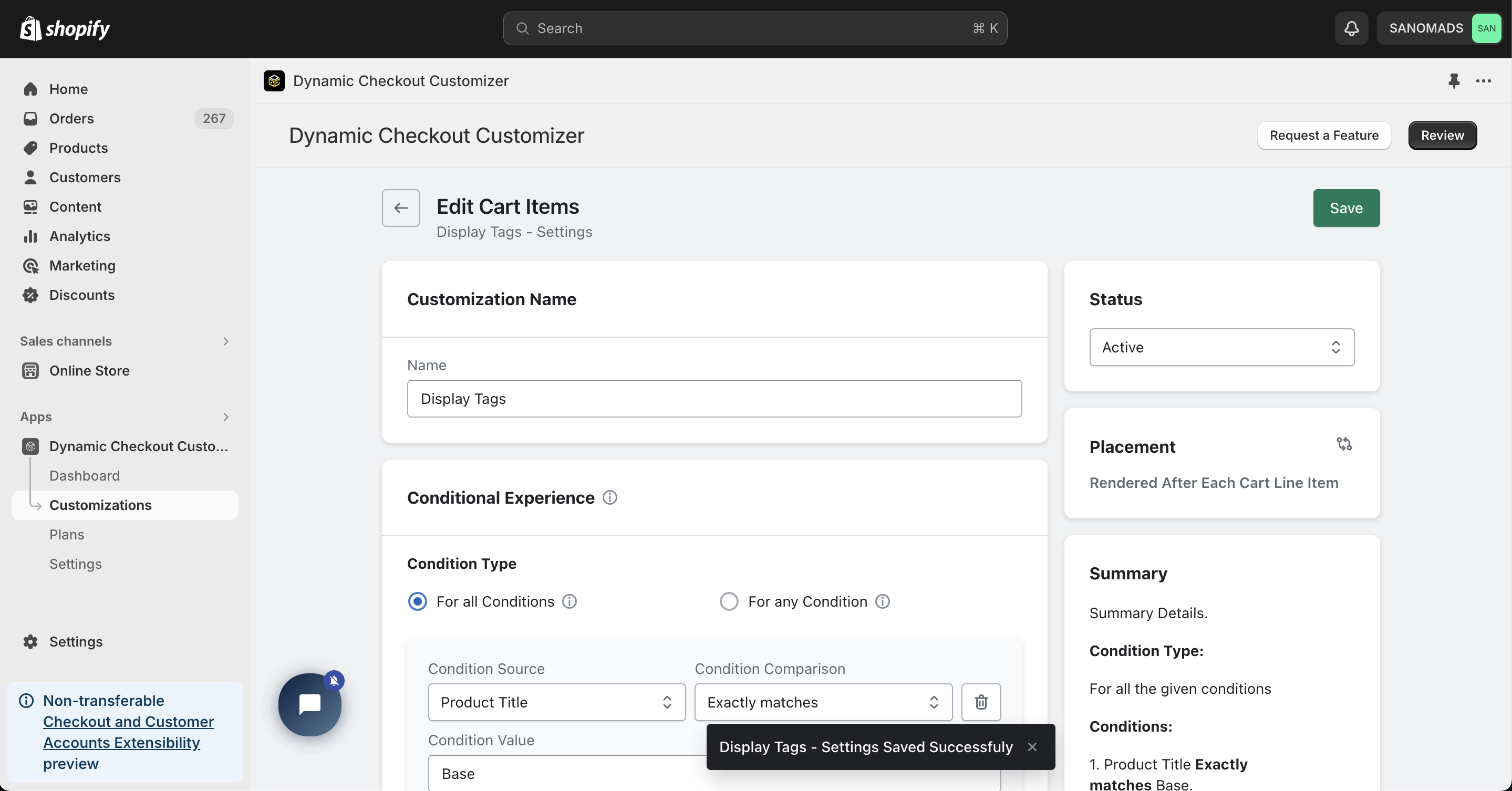Open Online Store sales channel
The height and width of the screenshot is (791, 1512).
tap(125, 371)
